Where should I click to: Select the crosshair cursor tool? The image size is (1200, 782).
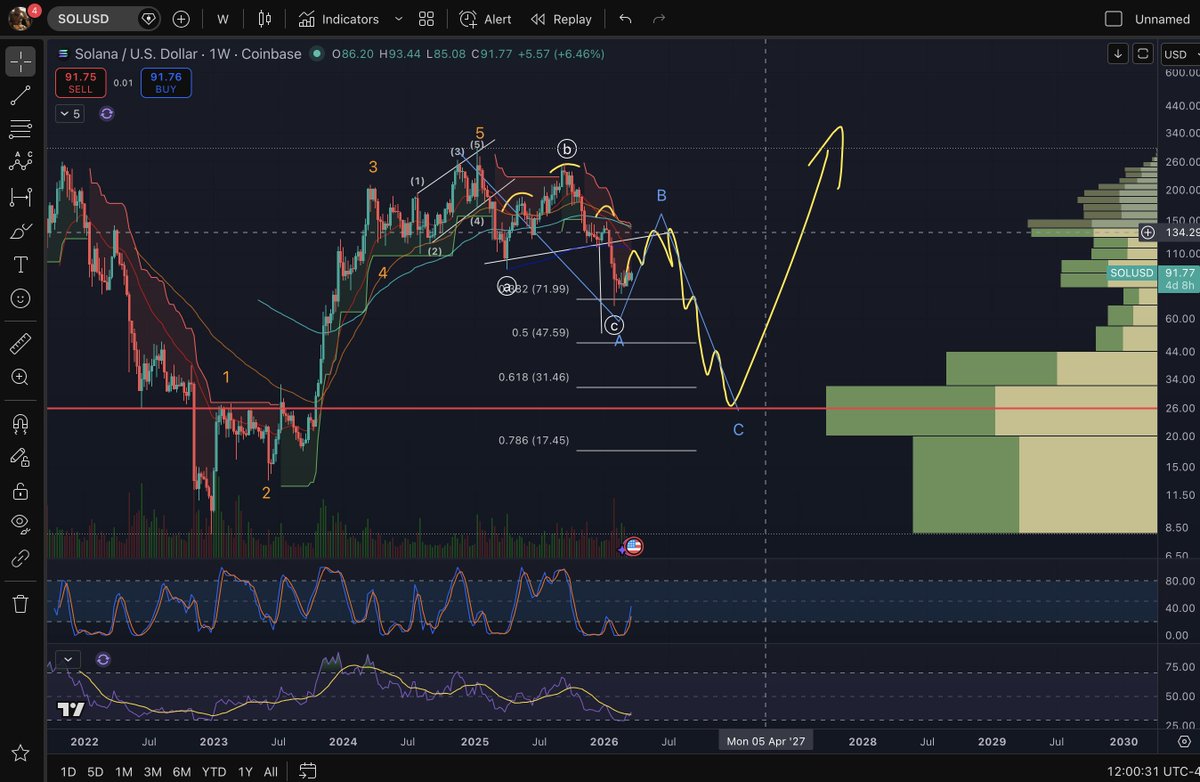point(20,62)
